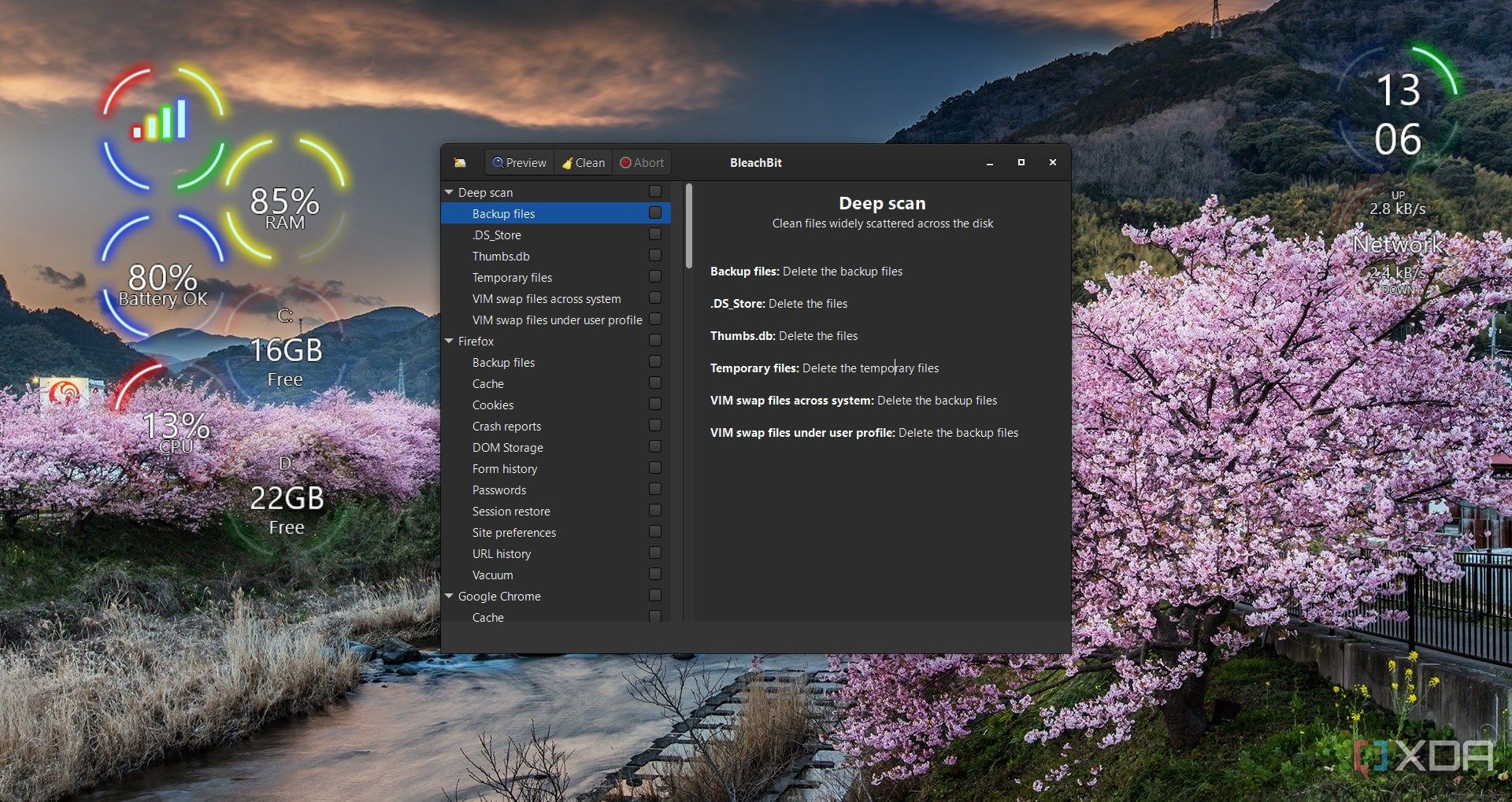Enable Temporary files checkbox

654,276
